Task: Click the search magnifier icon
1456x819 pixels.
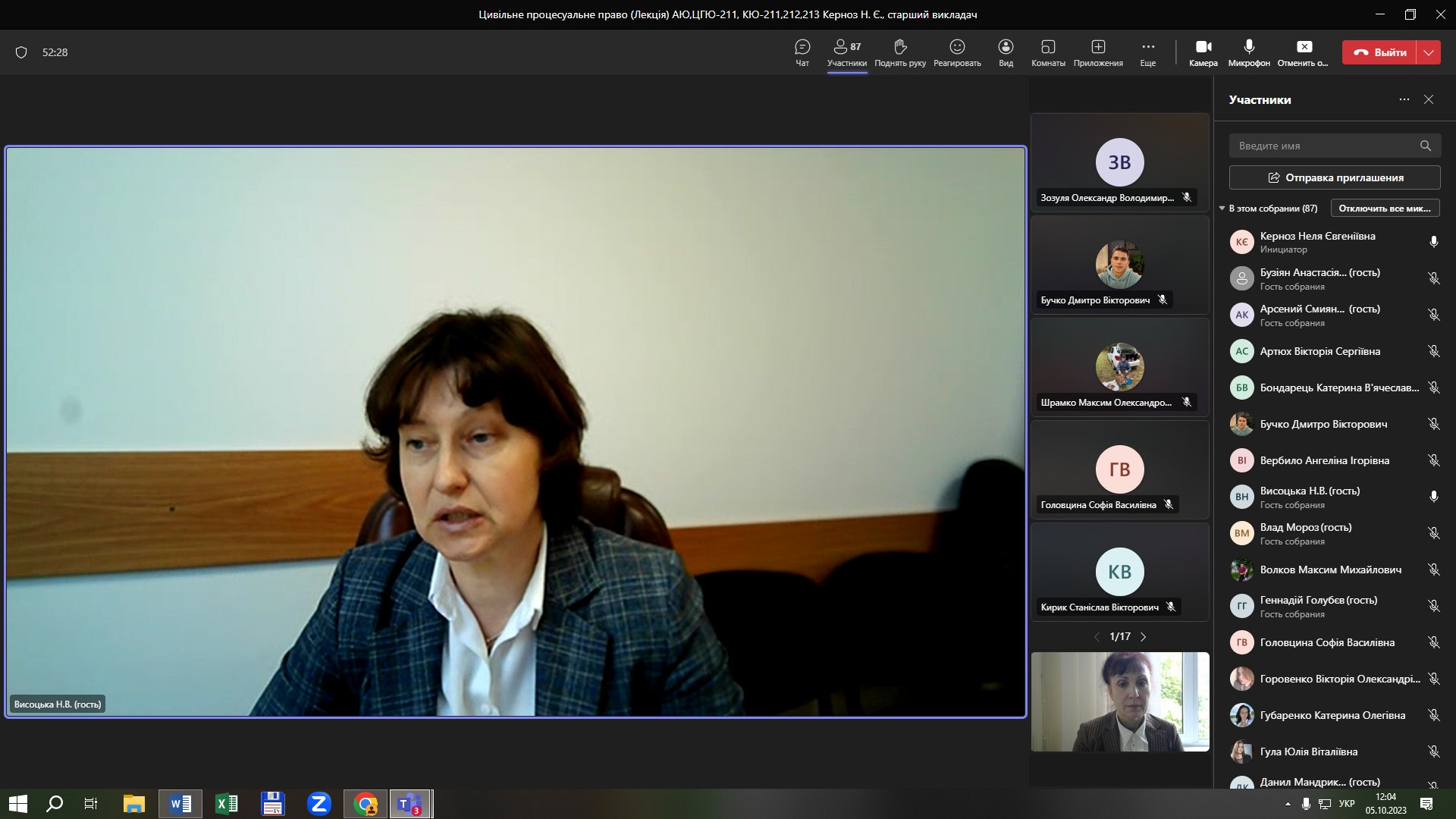Action: (x=1426, y=146)
